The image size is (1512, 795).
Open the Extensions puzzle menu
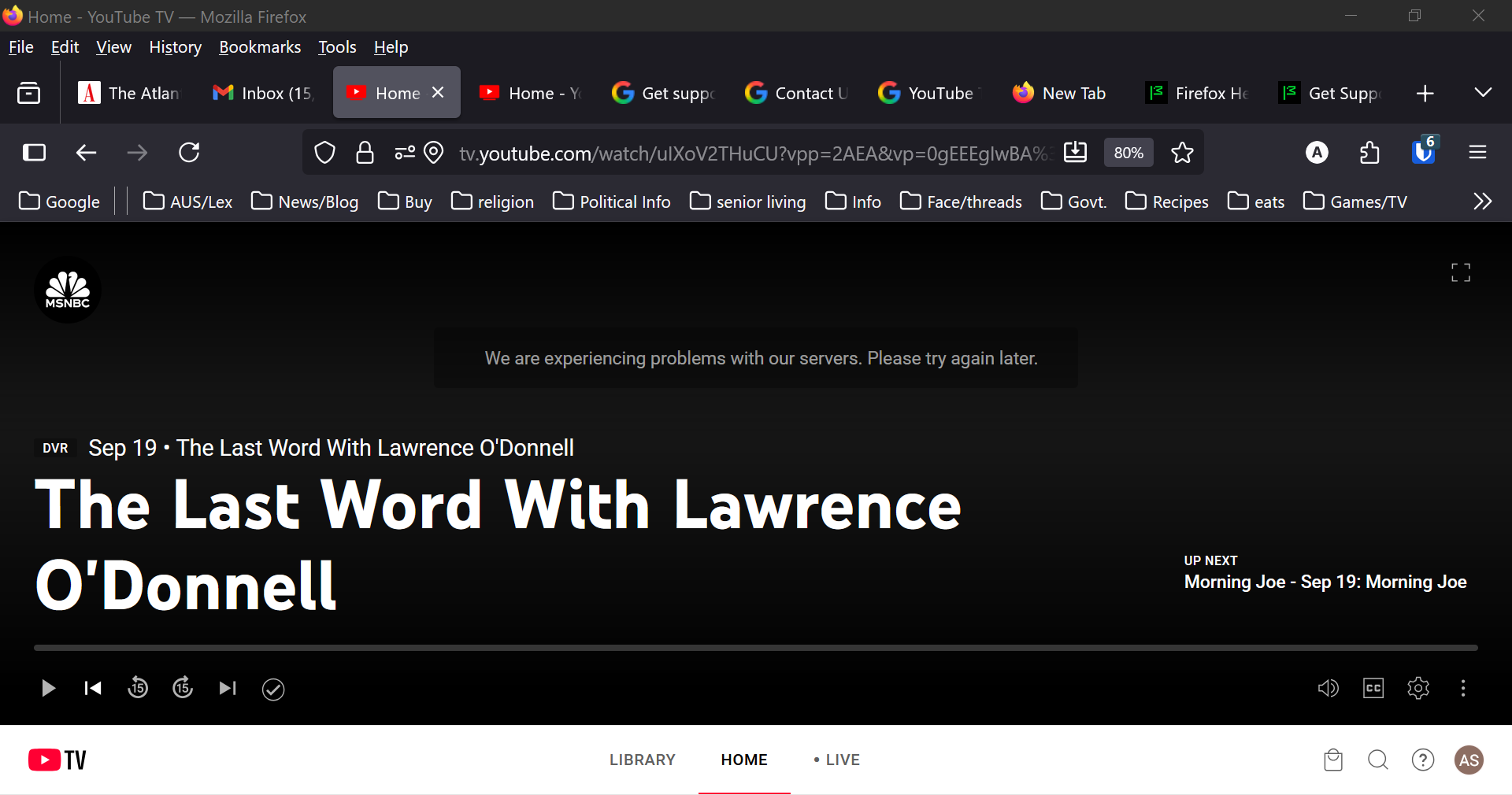(x=1369, y=153)
